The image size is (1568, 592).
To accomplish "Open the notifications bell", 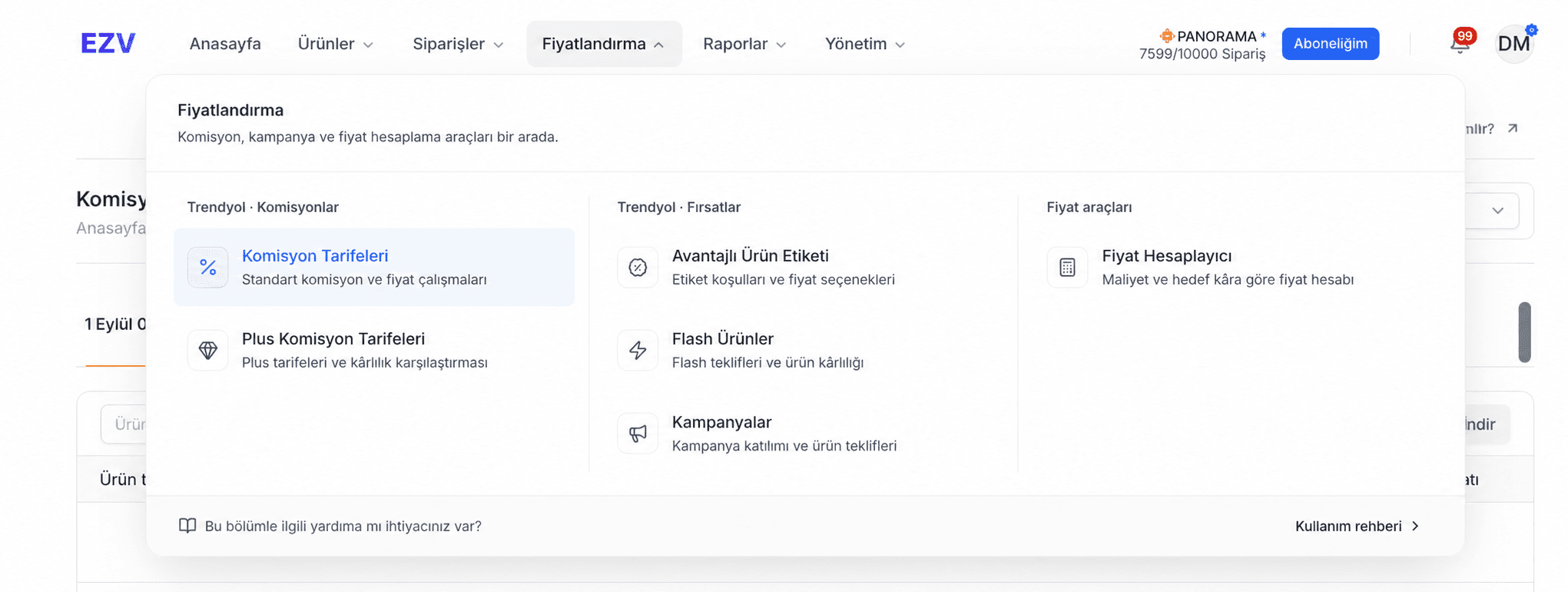I will point(1460,44).
